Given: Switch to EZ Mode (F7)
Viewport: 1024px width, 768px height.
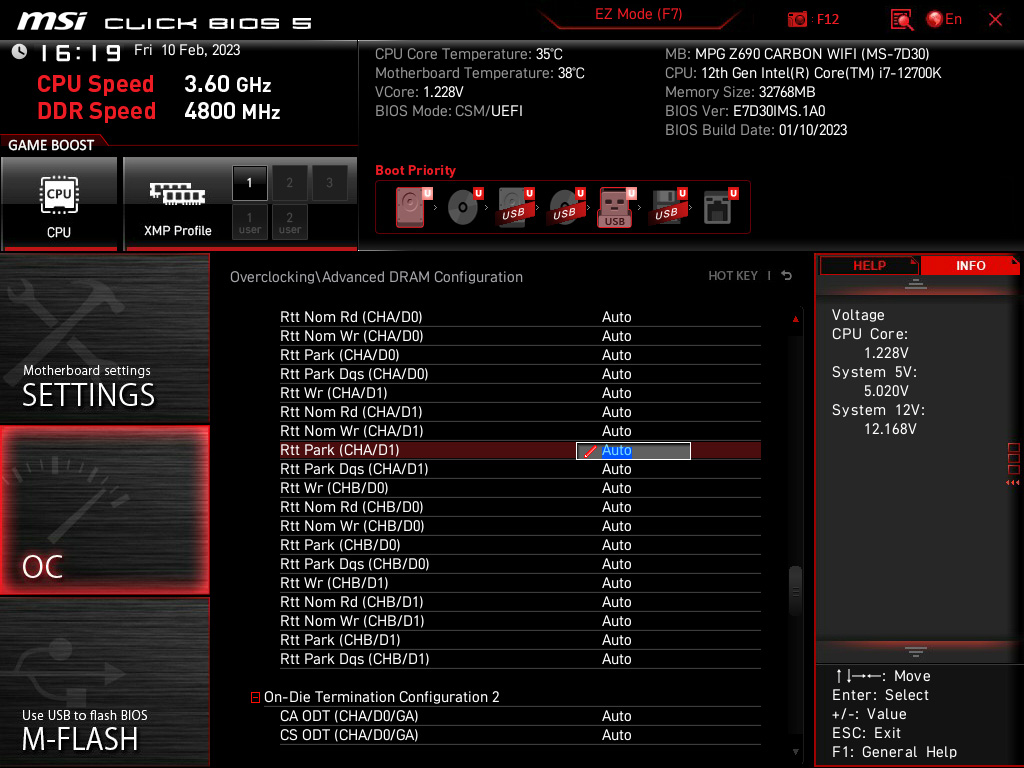Looking at the screenshot, I should pos(638,14).
